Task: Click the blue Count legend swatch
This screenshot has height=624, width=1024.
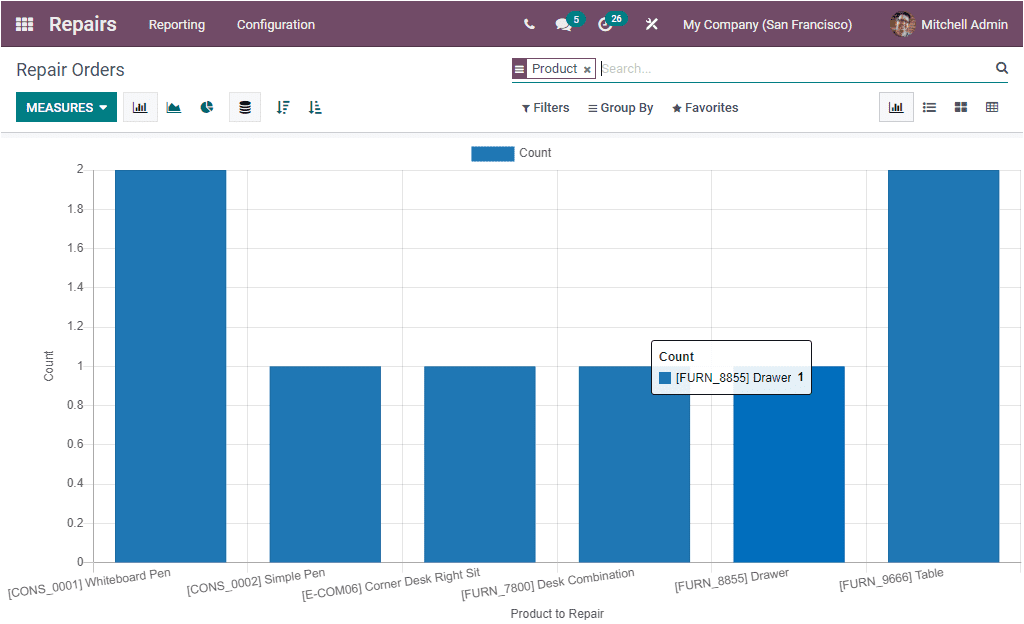Action: [492, 153]
